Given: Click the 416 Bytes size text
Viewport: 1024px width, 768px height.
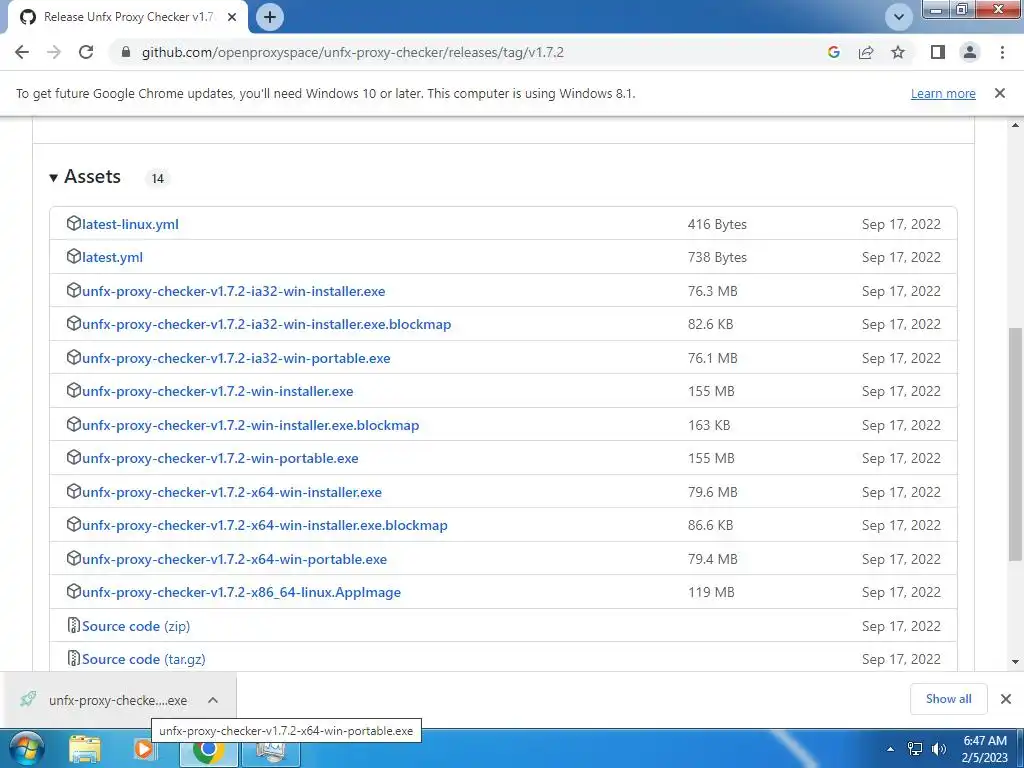Looking at the screenshot, I should [717, 224].
